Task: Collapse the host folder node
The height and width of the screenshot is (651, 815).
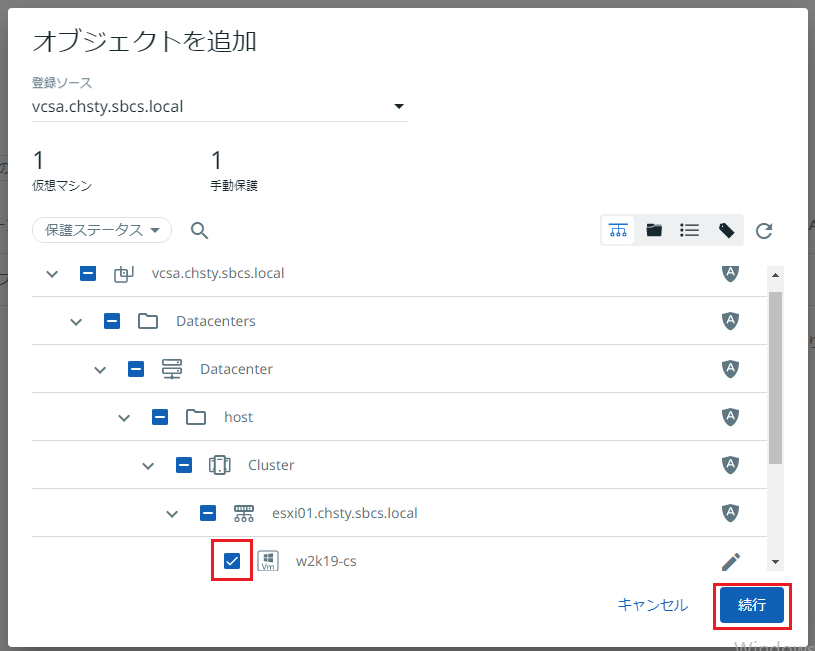Action: click(124, 418)
